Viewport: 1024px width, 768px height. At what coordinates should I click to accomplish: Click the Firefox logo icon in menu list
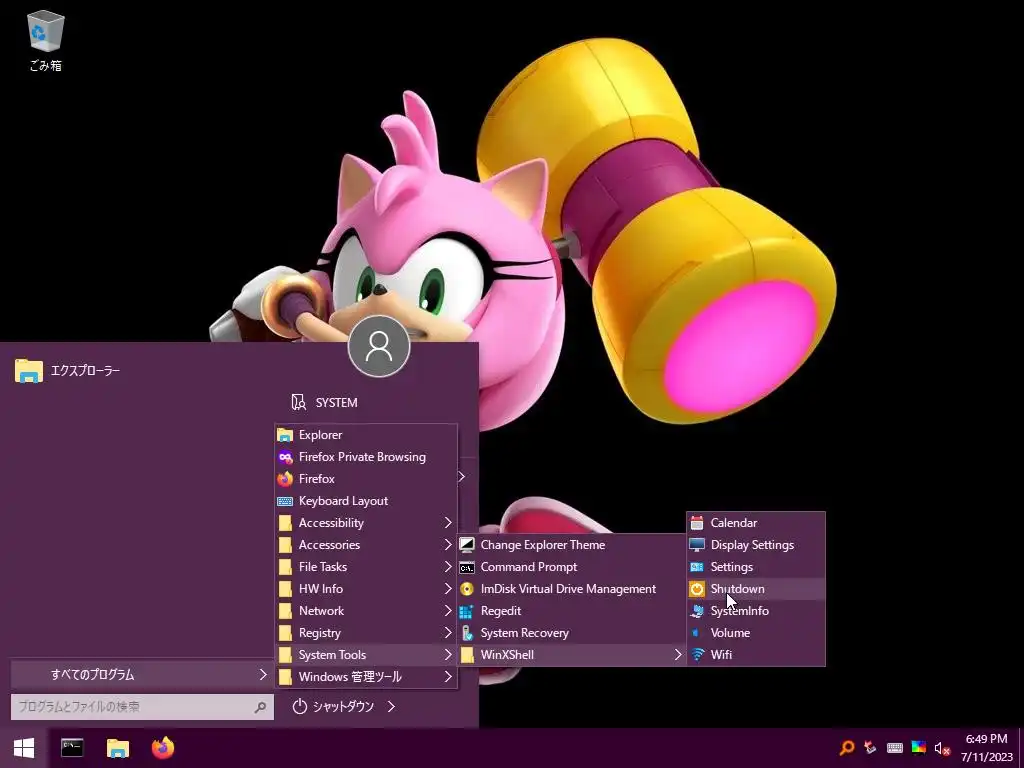(x=285, y=479)
